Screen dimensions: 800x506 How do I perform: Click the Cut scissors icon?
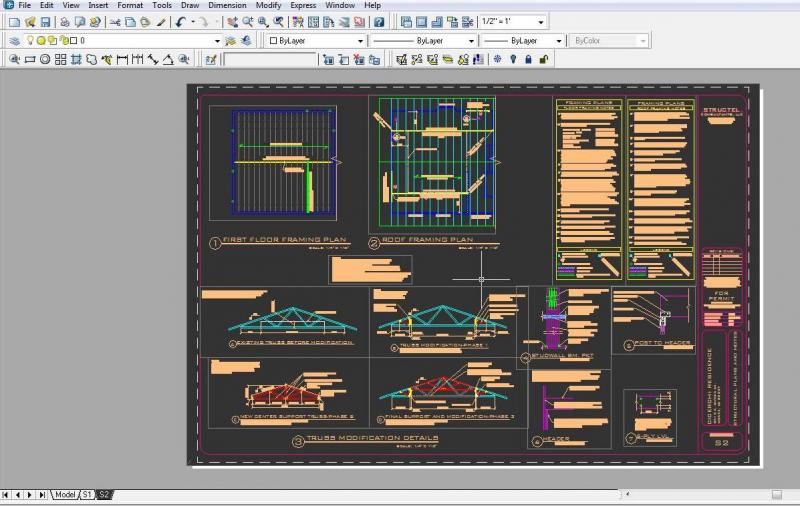[x=115, y=22]
